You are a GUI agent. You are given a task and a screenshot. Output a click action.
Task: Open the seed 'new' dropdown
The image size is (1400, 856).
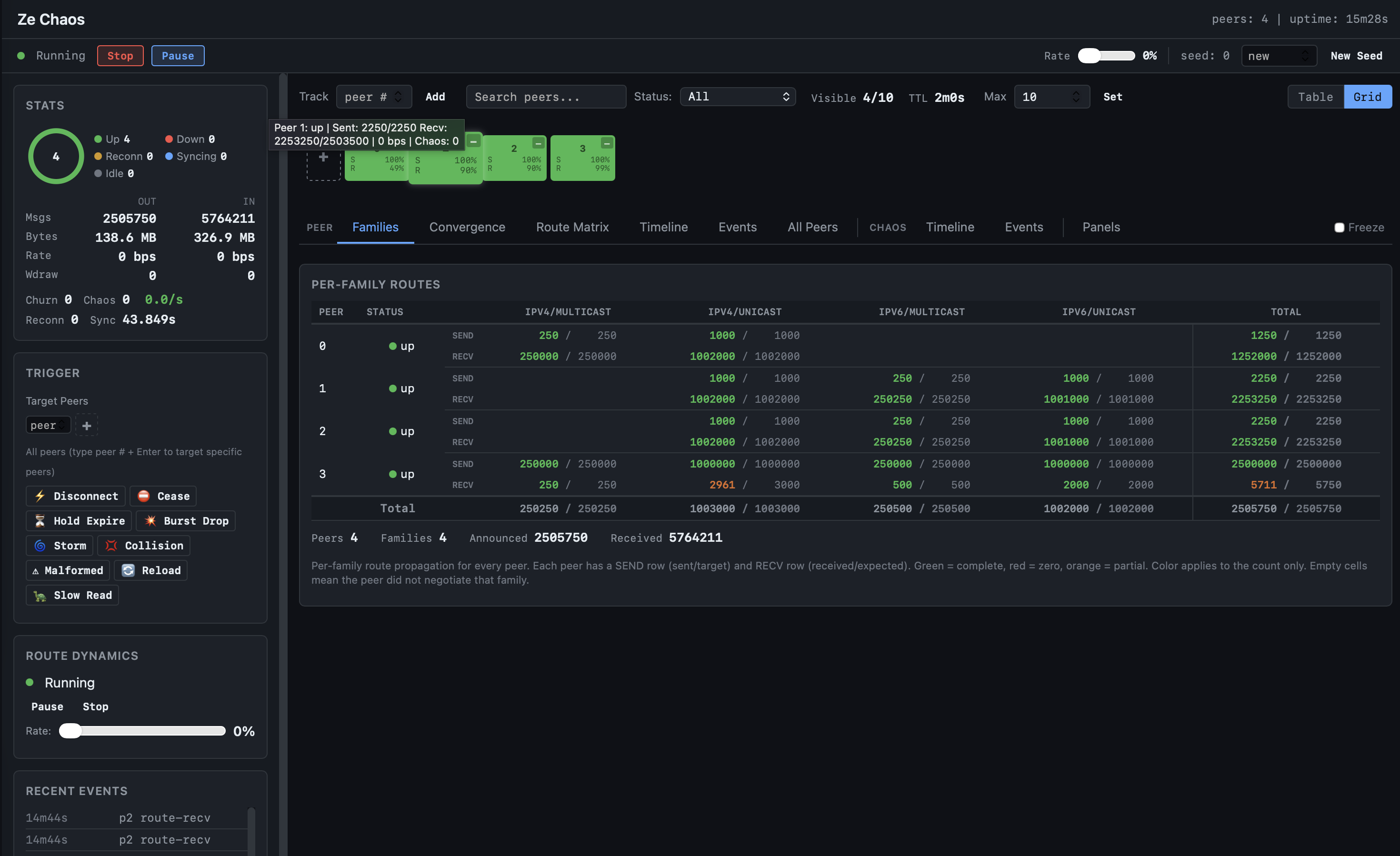click(x=1279, y=56)
